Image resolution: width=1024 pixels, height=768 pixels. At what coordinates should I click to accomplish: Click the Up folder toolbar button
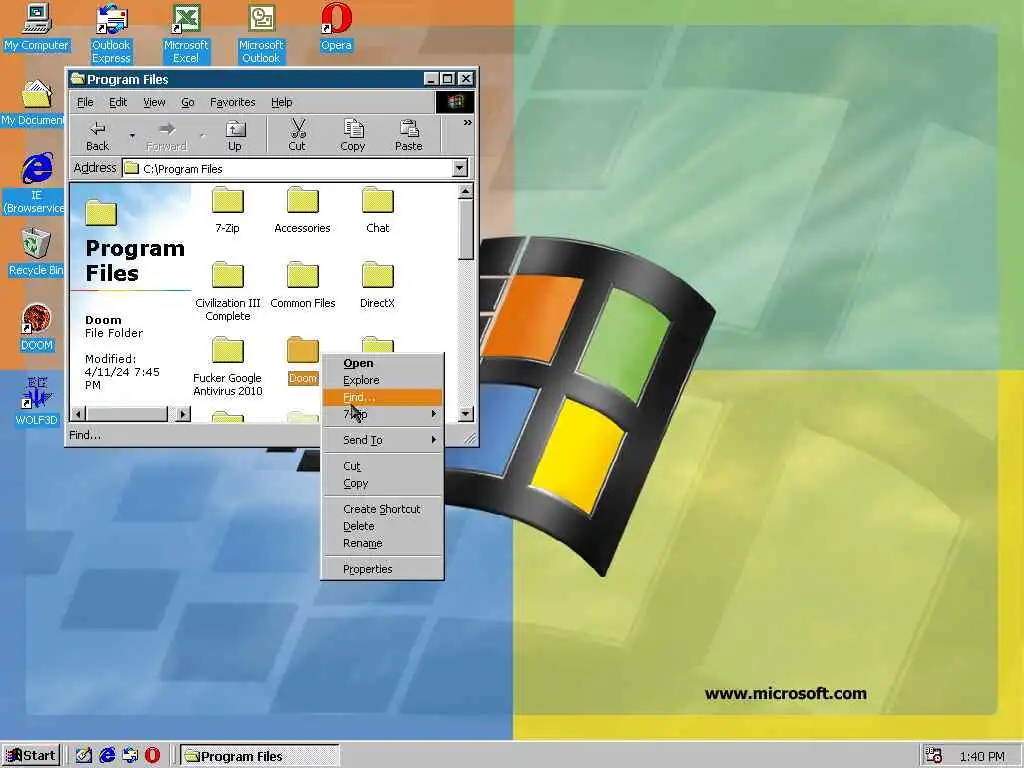click(234, 136)
